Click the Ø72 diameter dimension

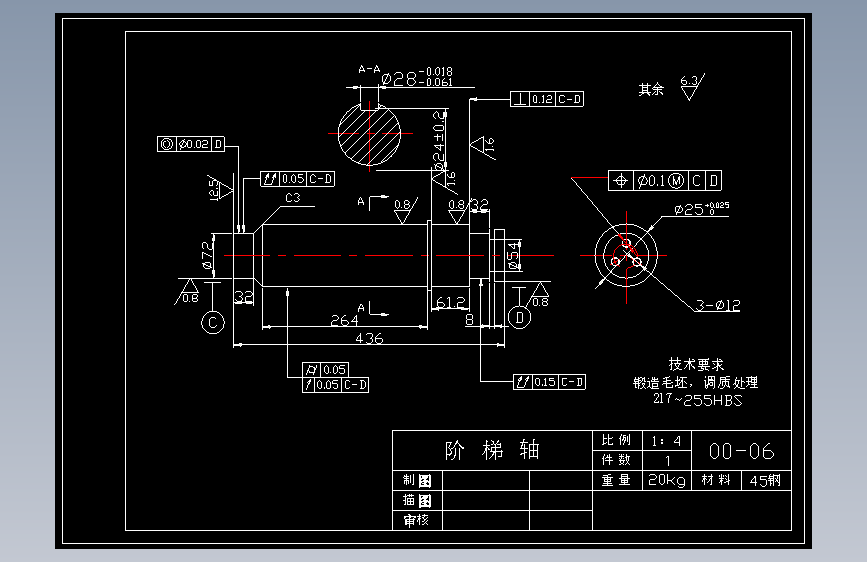point(207,256)
